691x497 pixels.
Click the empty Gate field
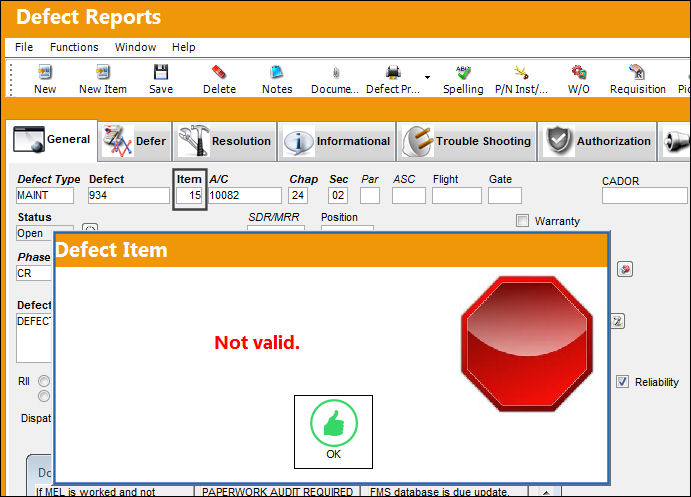click(x=505, y=196)
